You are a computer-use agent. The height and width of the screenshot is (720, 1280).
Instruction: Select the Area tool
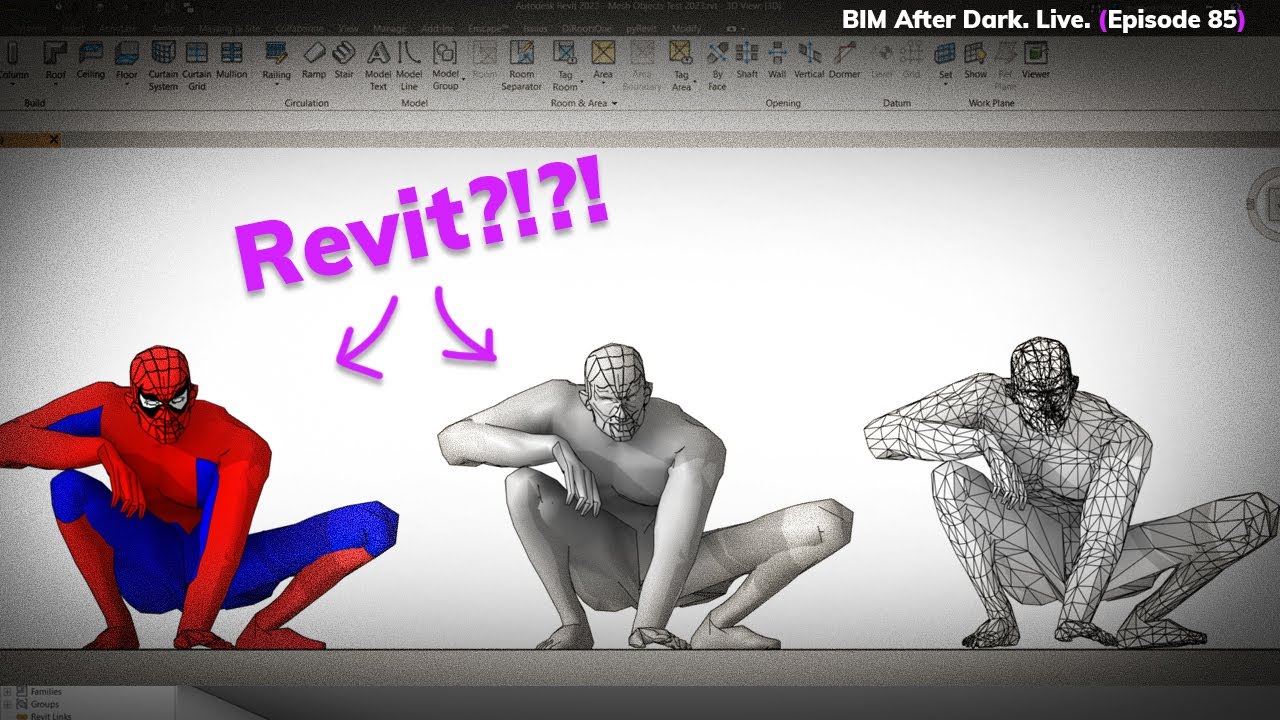click(603, 60)
